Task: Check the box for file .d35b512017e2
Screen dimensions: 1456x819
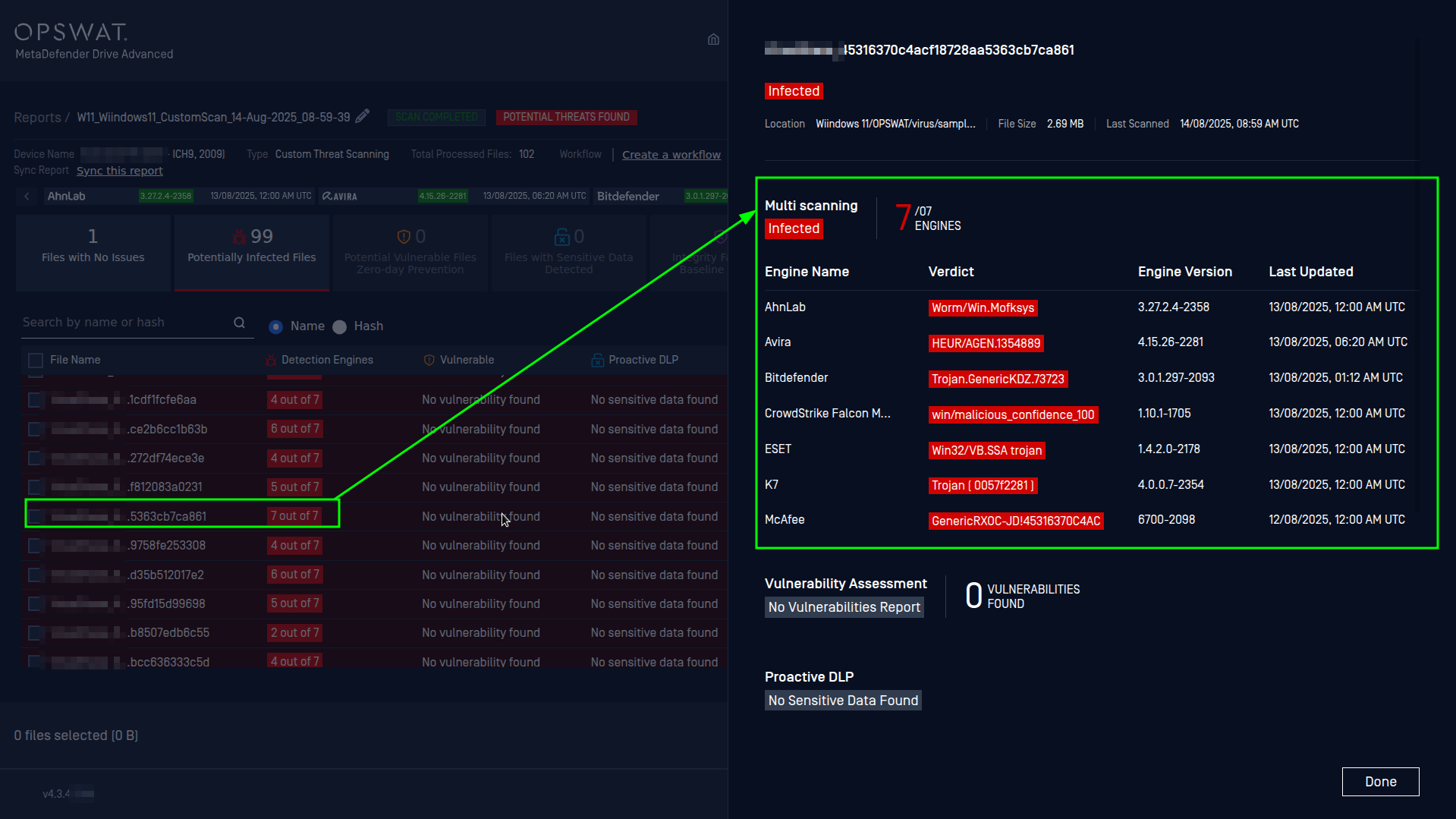Action: coord(35,575)
